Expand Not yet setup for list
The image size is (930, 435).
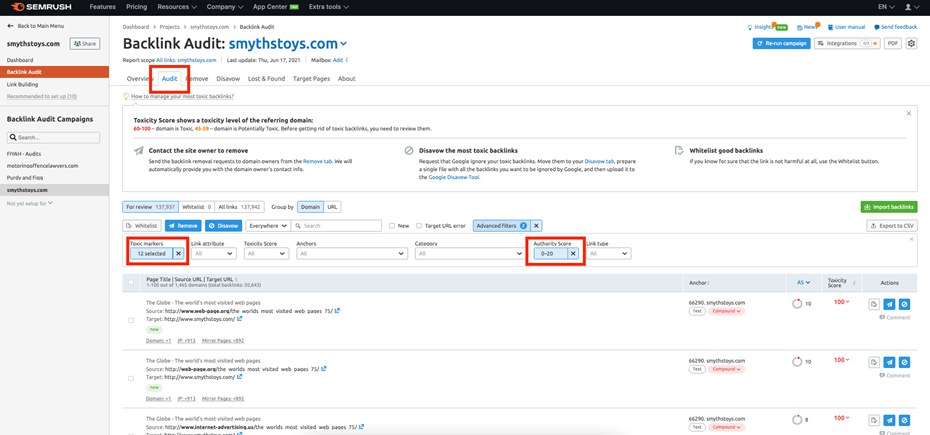click(x=30, y=203)
